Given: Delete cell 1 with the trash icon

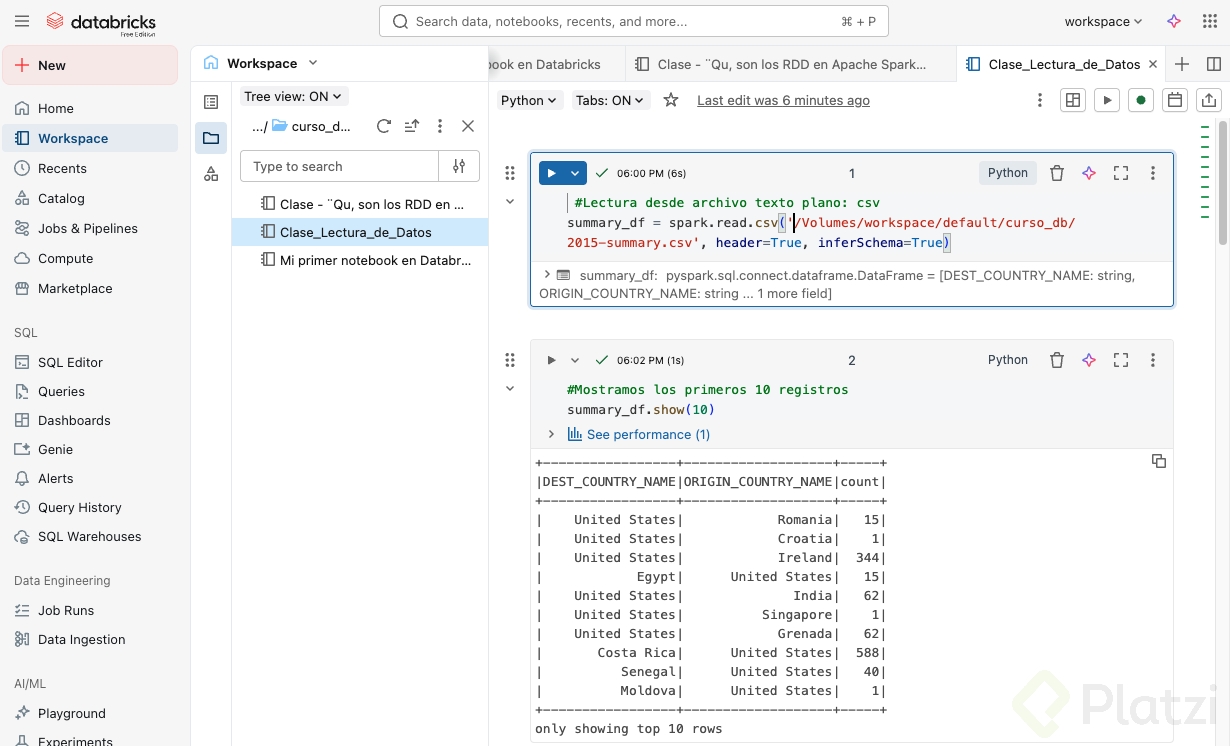Looking at the screenshot, I should click(x=1057, y=173).
